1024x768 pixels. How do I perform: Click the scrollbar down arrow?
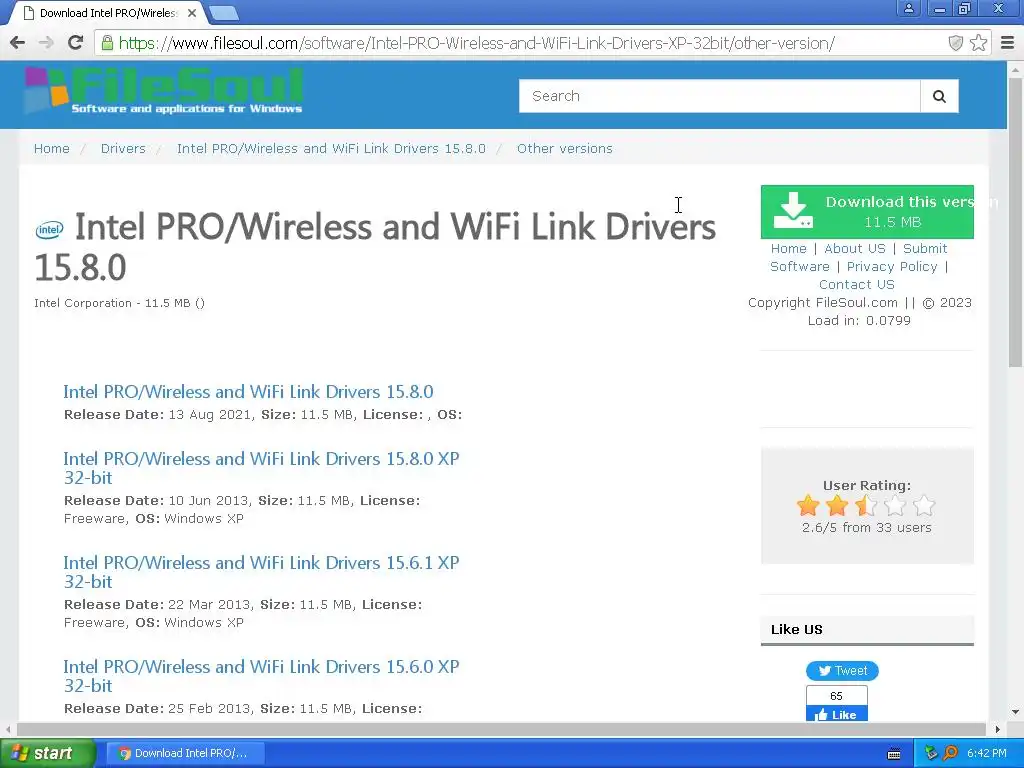click(x=1015, y=712)
